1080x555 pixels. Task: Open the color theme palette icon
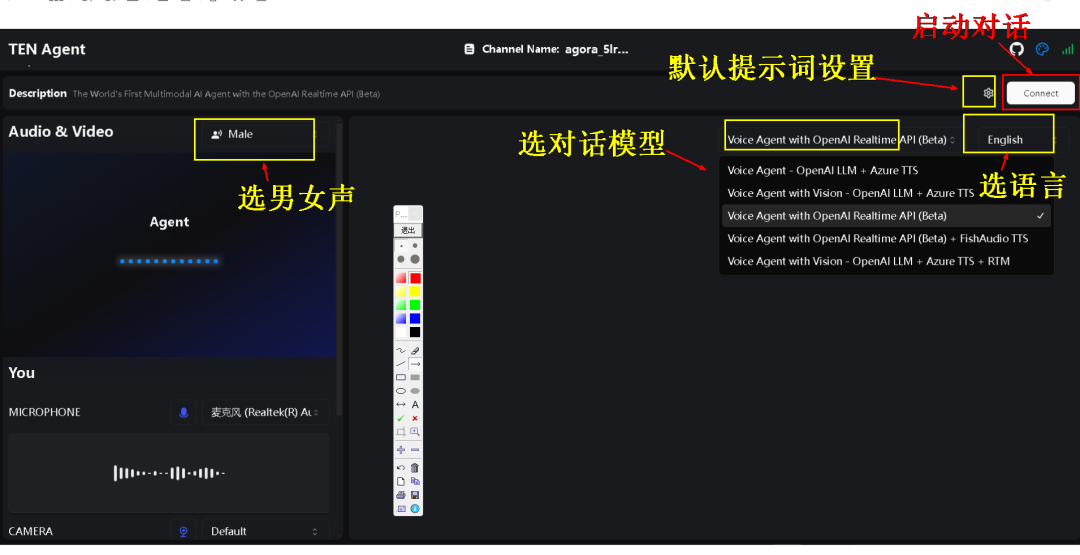(1042, 49)
